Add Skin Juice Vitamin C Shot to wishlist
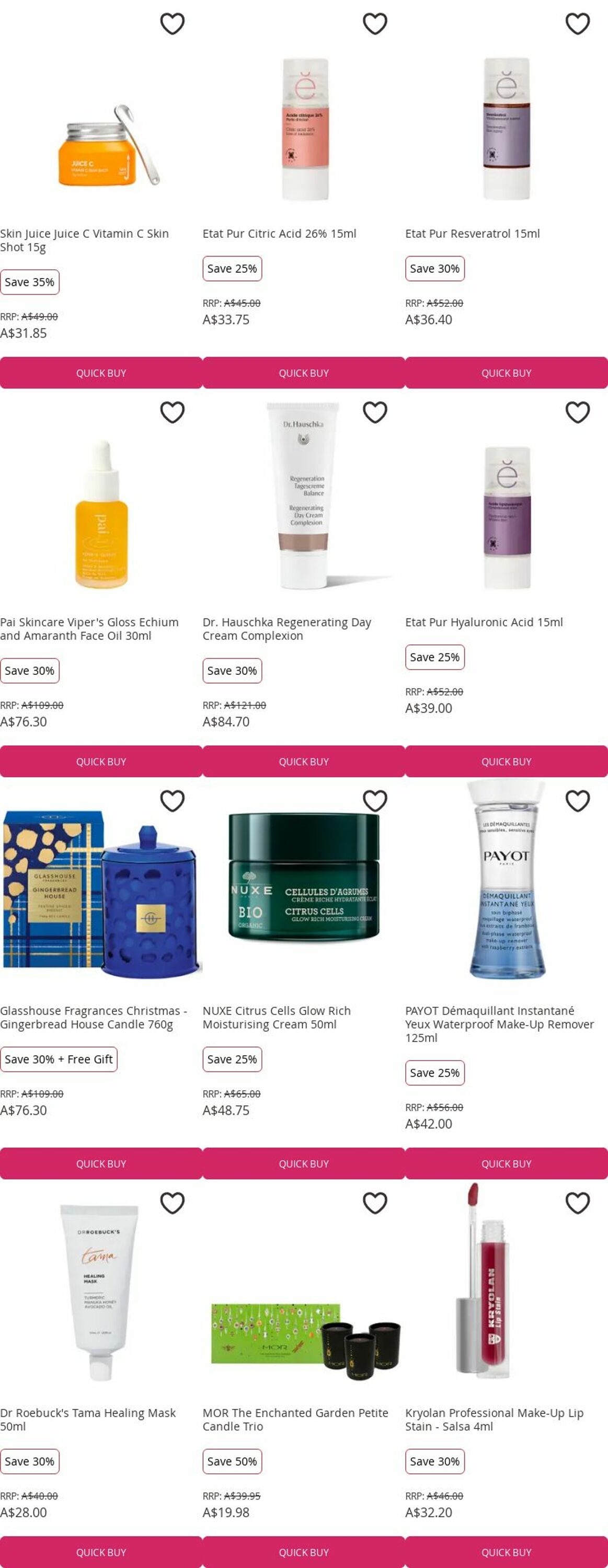This screenshot has height=1568, width=608. [172, 24]
